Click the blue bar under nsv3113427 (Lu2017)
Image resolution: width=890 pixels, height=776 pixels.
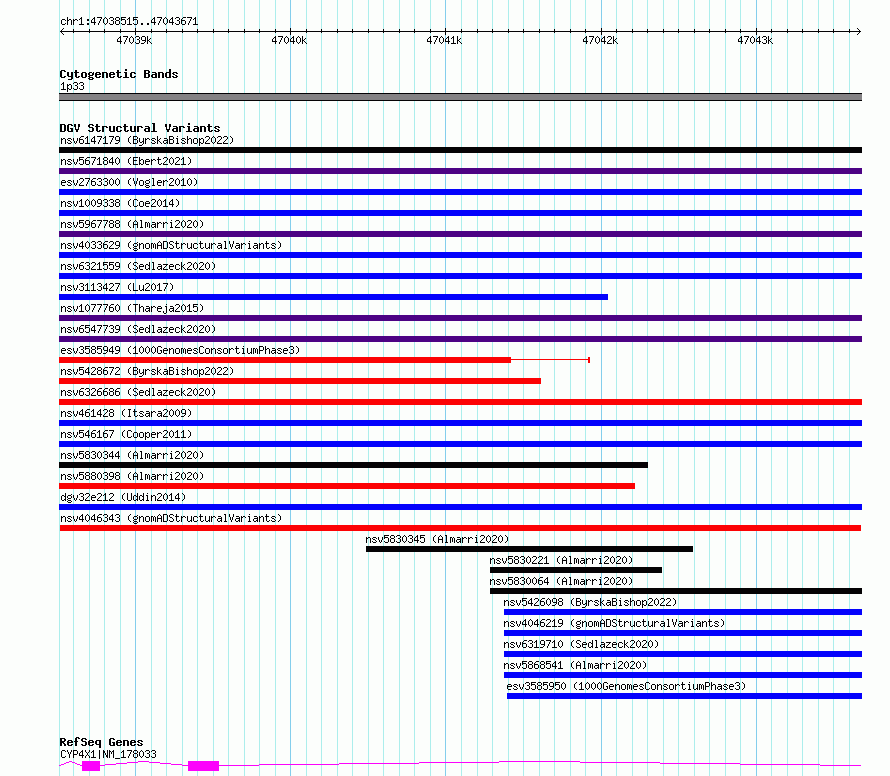pyautogui.click(x=334, y=297)
